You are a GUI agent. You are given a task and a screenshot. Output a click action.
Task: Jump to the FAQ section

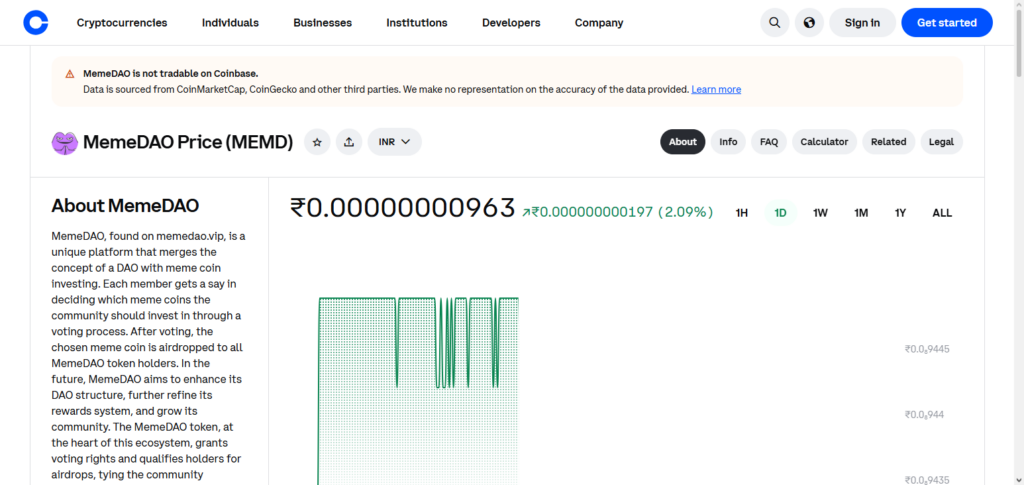(769, 142)
